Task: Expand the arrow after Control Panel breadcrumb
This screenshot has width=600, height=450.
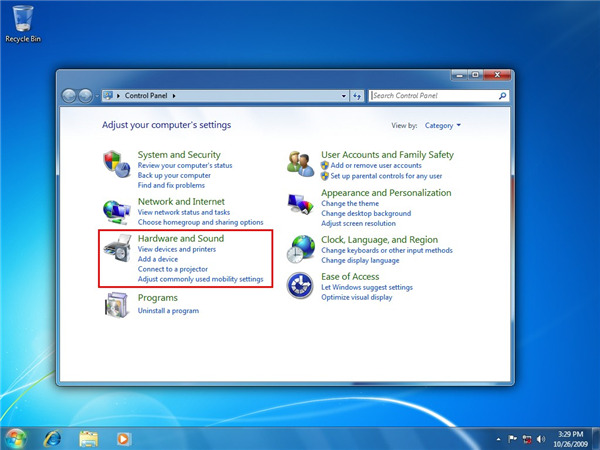Action: click(174, 96)
